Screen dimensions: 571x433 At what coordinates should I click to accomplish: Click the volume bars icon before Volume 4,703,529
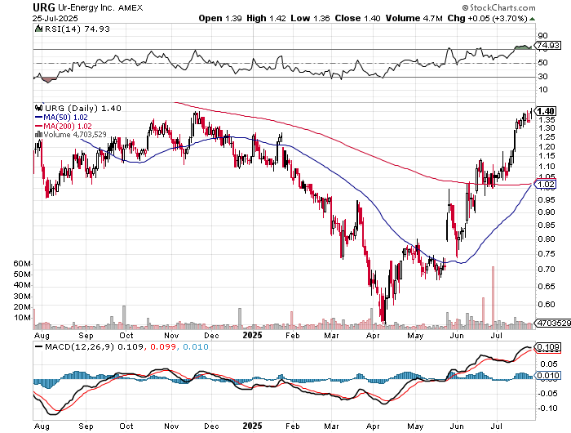click(38, 134)
